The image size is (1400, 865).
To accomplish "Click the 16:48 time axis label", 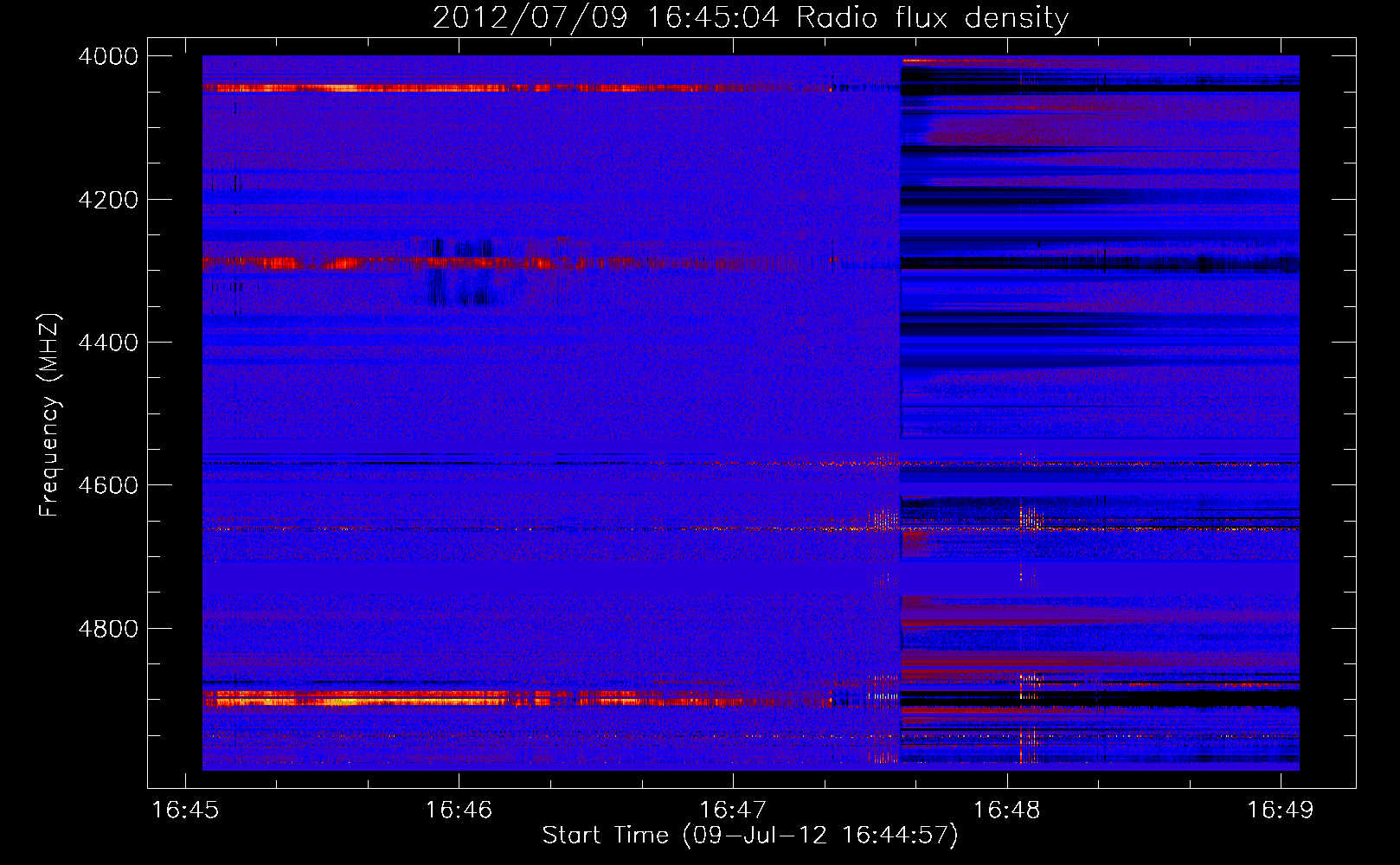I will tap(1006, 811).
